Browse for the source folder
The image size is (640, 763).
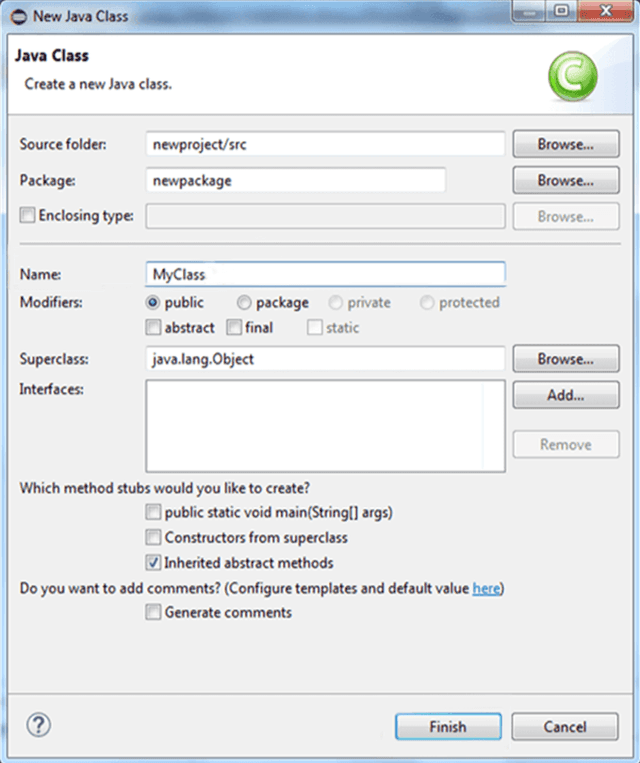click(566, 144)
